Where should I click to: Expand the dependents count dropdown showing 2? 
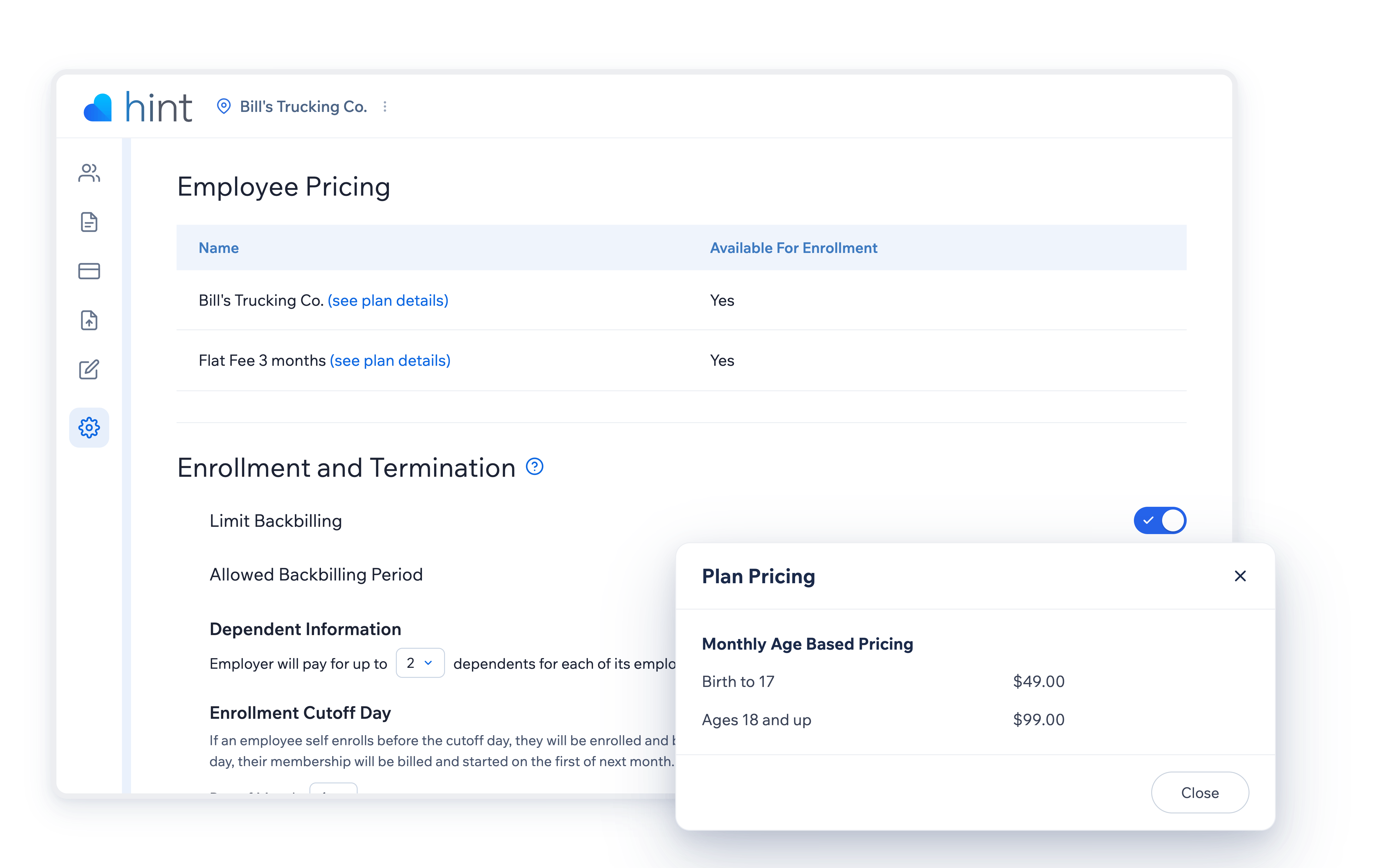point(420,663)
